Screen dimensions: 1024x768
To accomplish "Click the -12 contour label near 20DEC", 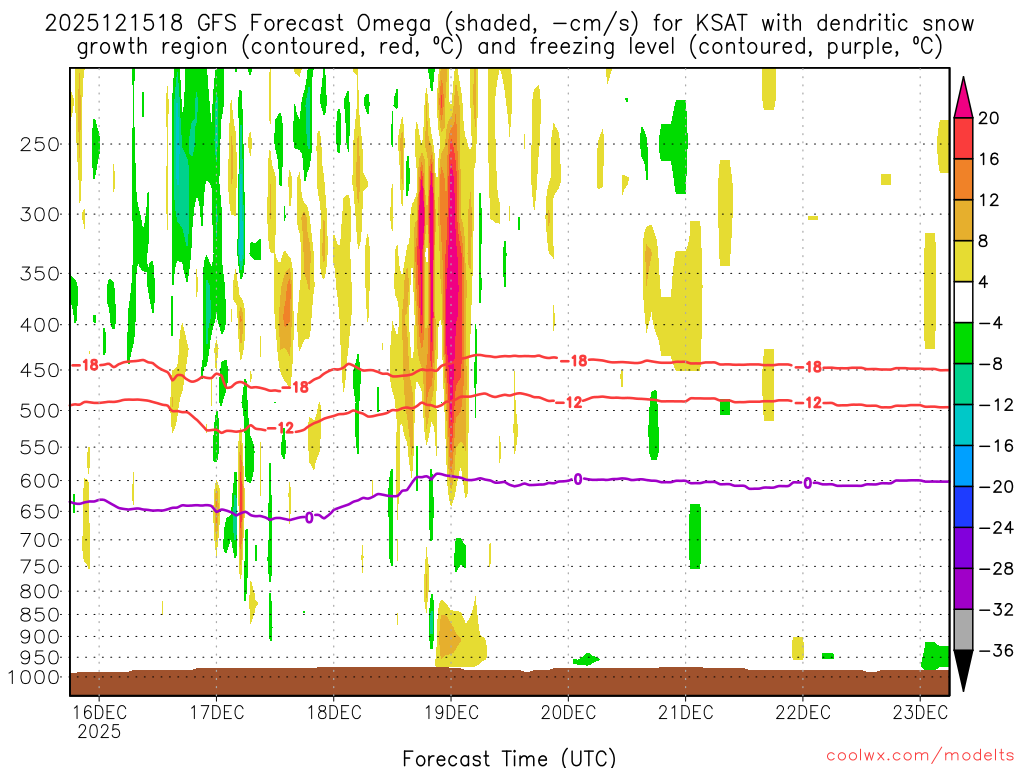I will 569,402.
